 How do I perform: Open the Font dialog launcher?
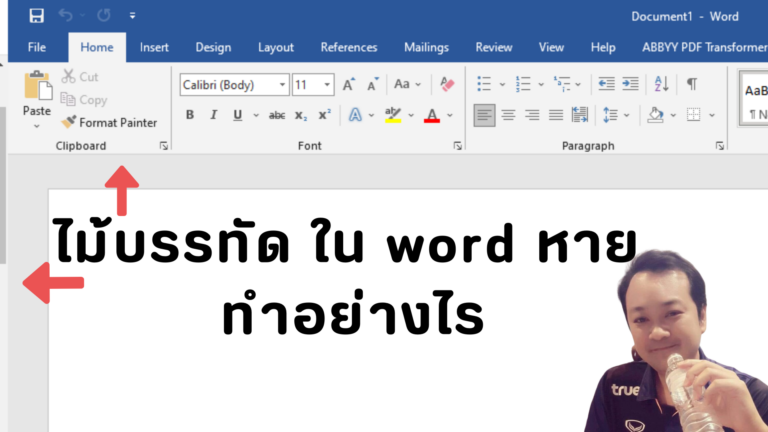point(457,146)
